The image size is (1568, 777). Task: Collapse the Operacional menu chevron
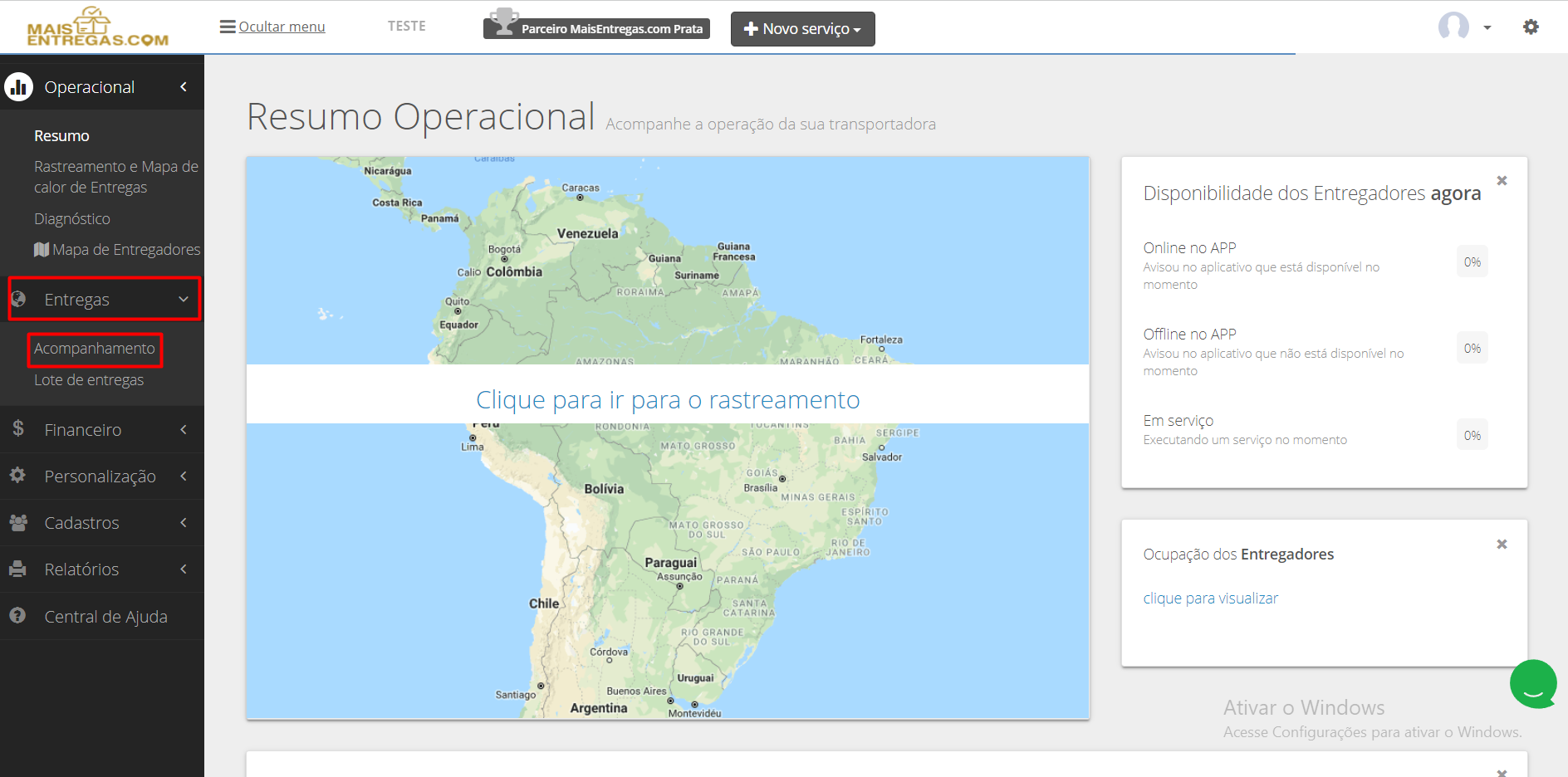[x=184, y=86]
